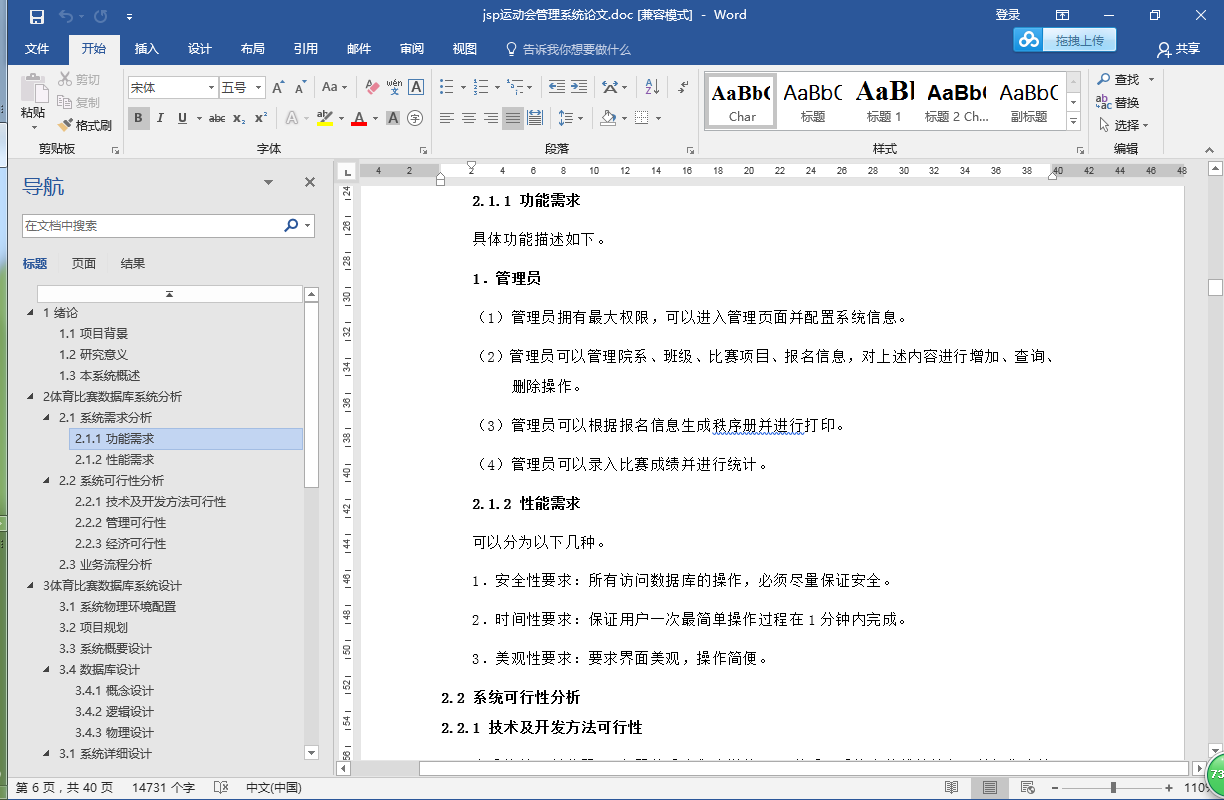Decrease paragraph indent
The image size is (1224, 800).
(x=556, y=88)
